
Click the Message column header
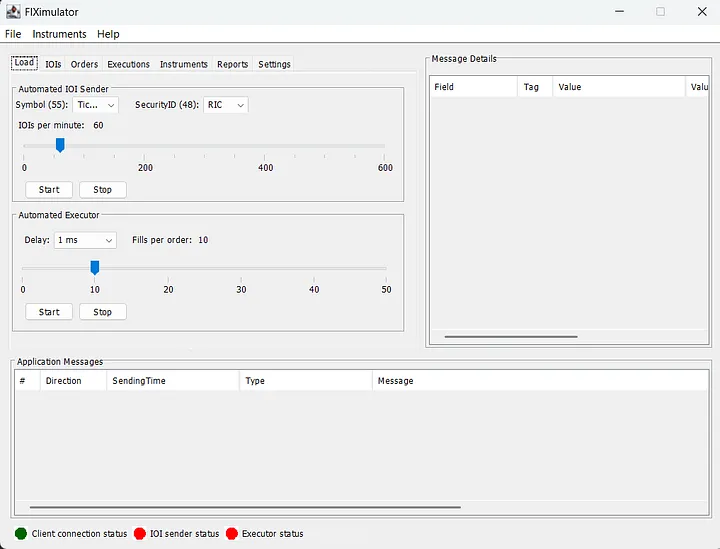540,381
